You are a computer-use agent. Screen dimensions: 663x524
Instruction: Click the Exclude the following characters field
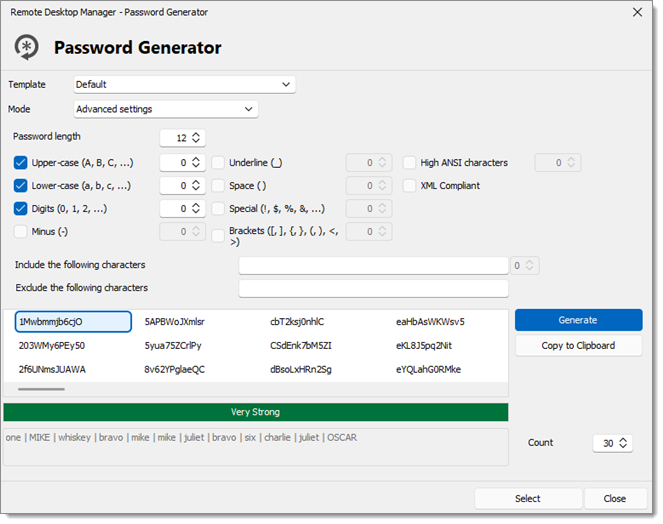[x=373, y=288]
